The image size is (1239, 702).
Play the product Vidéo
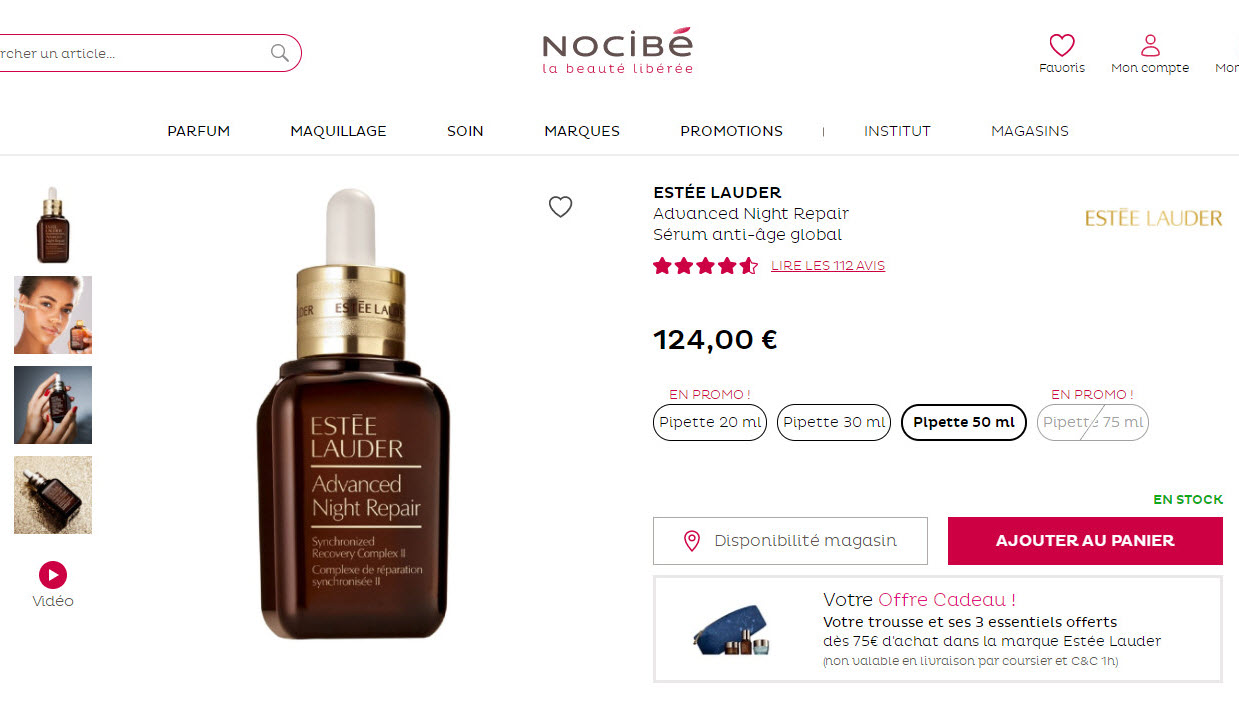[53, 574]
